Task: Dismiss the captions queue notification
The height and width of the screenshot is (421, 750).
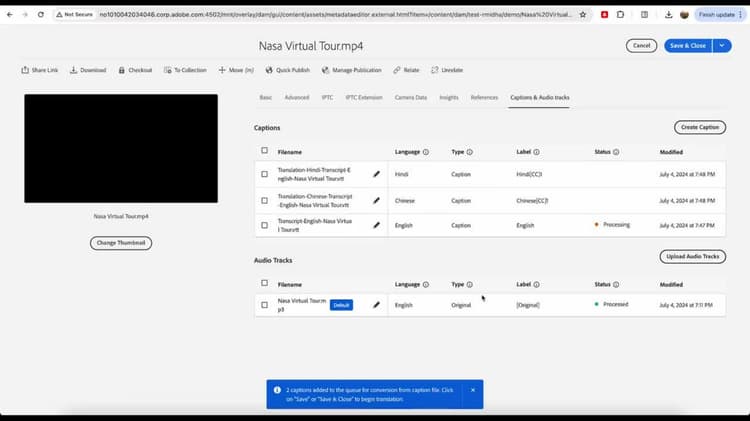Action: (x=473, y=390)
